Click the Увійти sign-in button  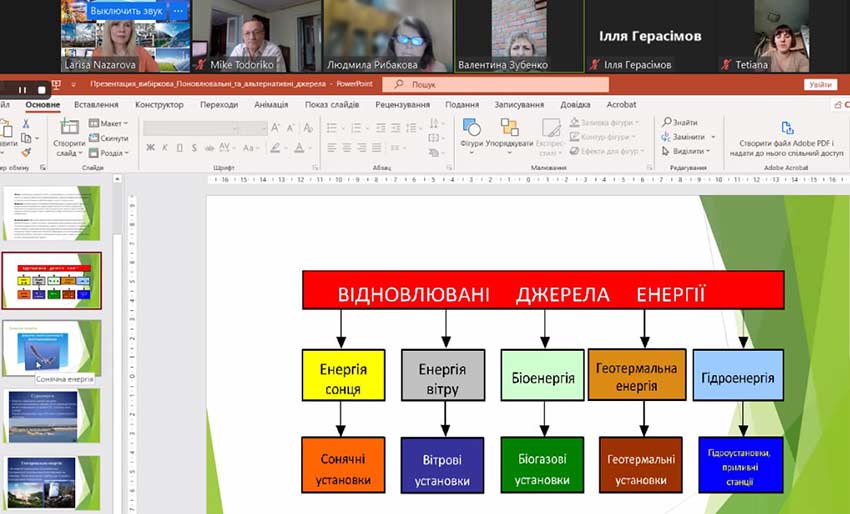click(x=820, y=85)
